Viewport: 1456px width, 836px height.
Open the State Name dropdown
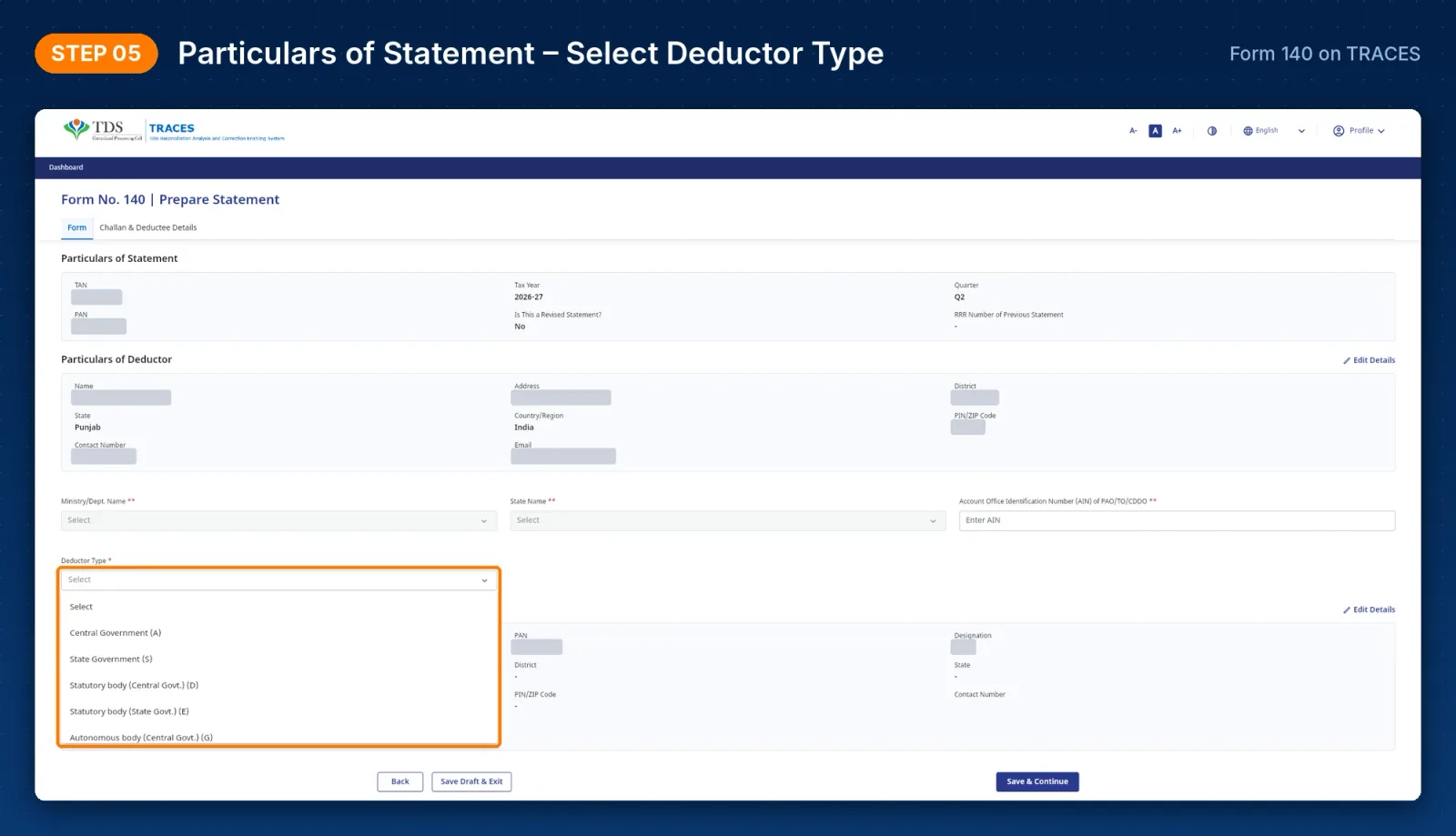coord(727,520)
